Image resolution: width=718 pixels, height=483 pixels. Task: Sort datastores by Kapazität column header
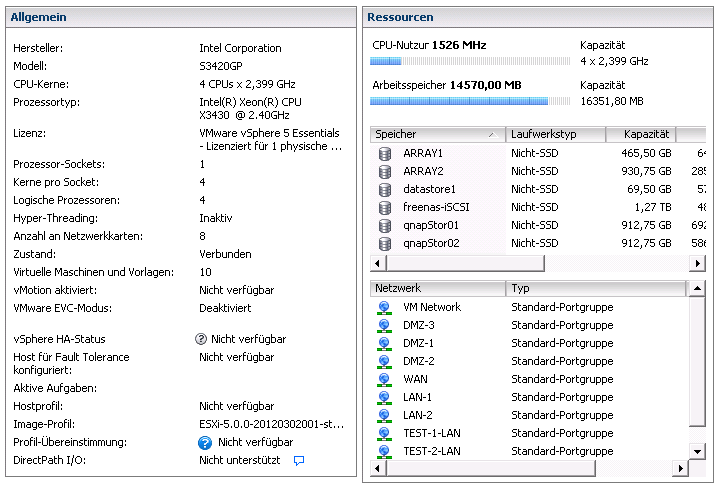tap(640, 134)
